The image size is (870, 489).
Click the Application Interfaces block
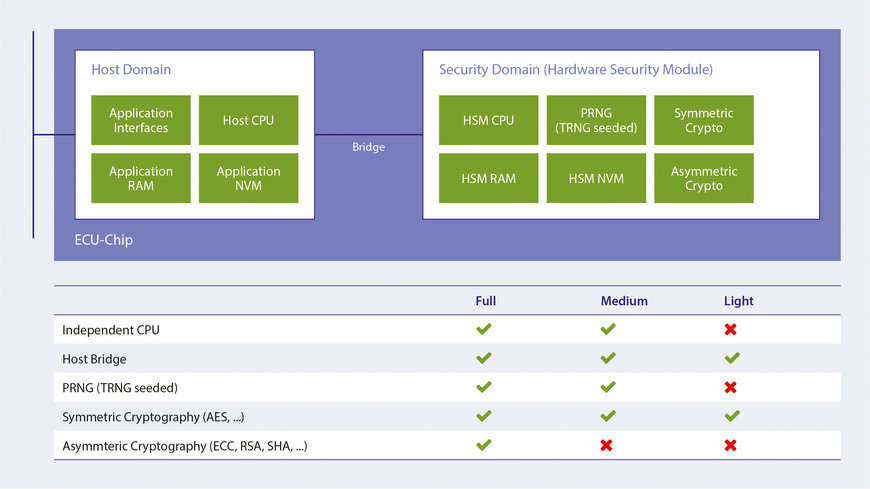141,121
